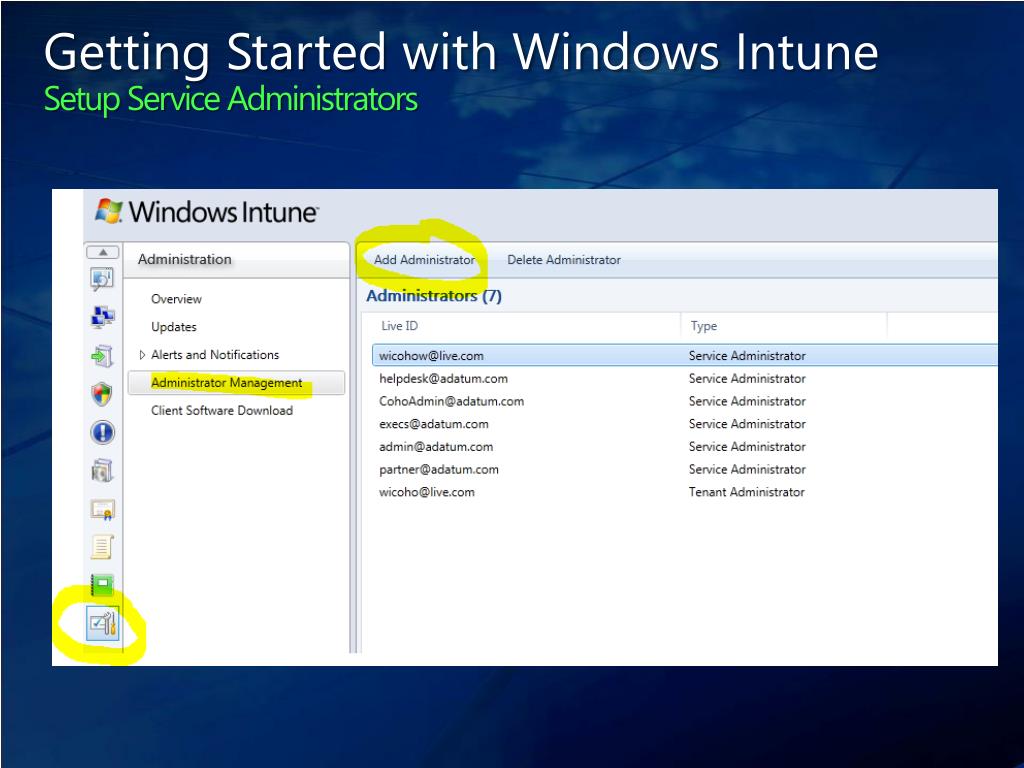Open the Software workspace icon
This screenshot has width=1024, height=768.
[x=102, y=470]
